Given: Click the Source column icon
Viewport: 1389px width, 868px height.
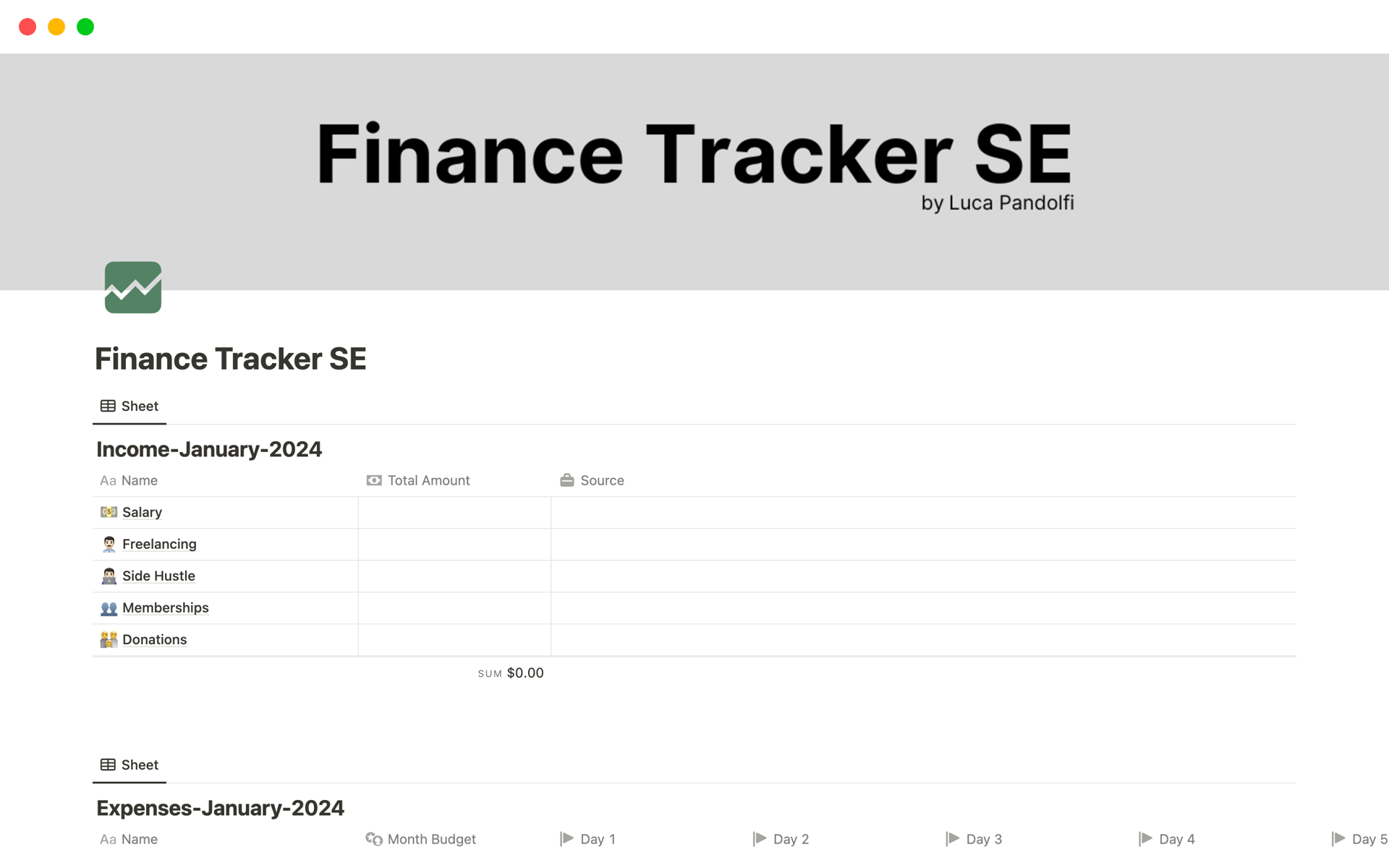Looking at the screenshot, I should point(567,479).
